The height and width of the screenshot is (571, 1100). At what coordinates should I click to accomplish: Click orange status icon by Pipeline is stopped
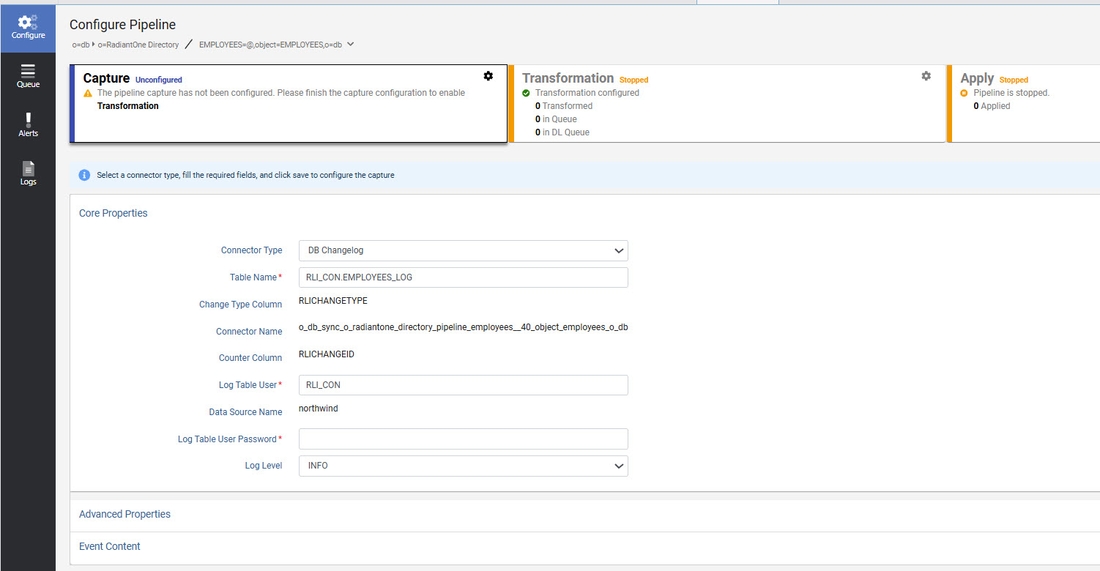pos(964,93)
